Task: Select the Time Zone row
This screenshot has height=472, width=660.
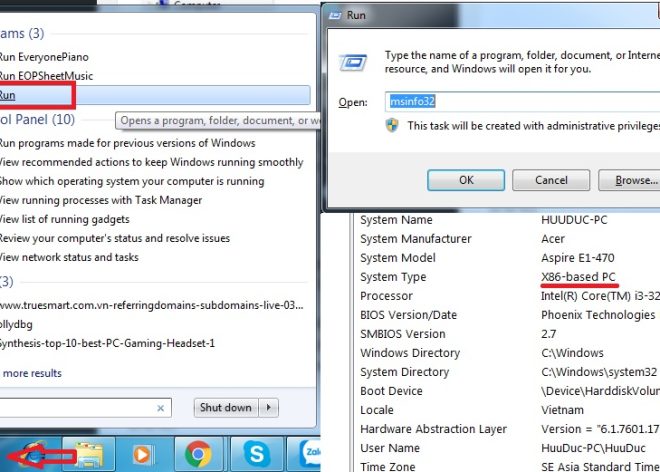Action: [506, 466]
